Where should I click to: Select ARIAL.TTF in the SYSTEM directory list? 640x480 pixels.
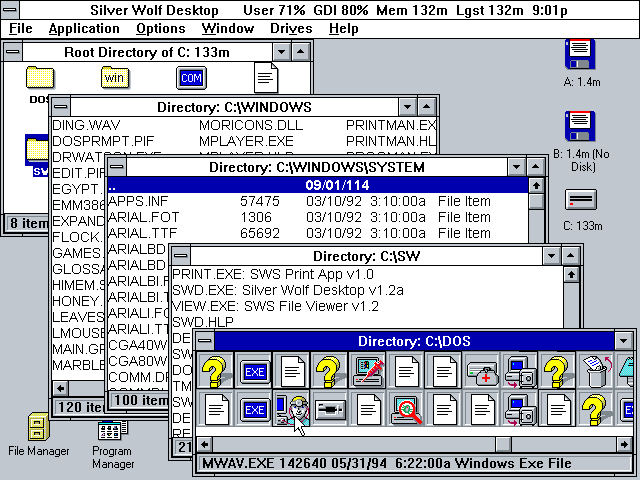tap(142, 233)
